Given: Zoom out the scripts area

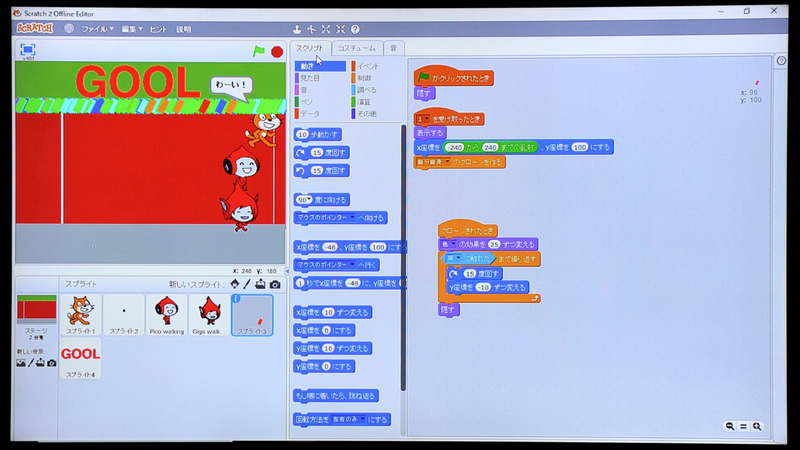Looking at the screenshot, I should coord(730,426).
